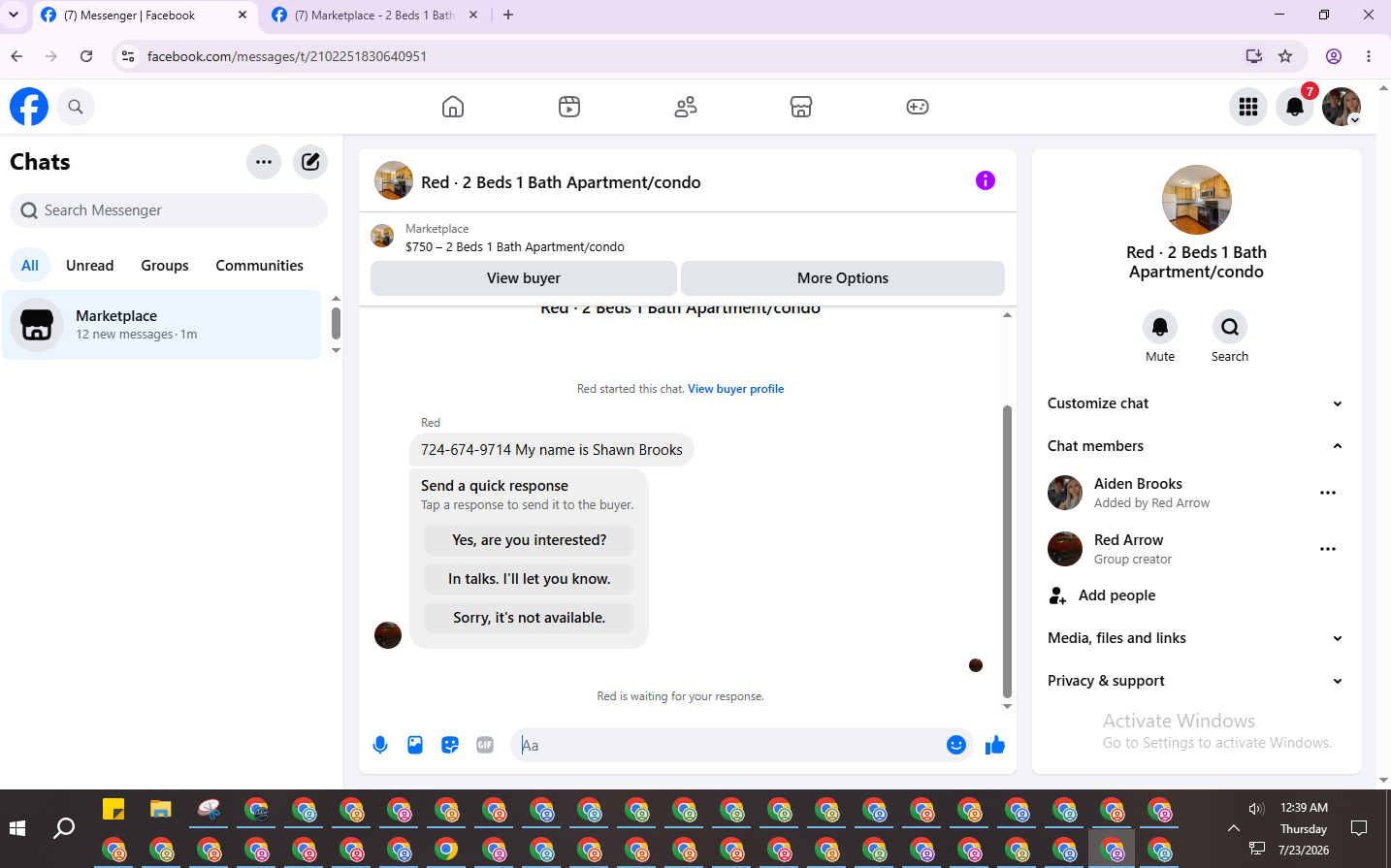1391x868 pixels.
Task: Click the View buyer button
Action: [524, 278]
